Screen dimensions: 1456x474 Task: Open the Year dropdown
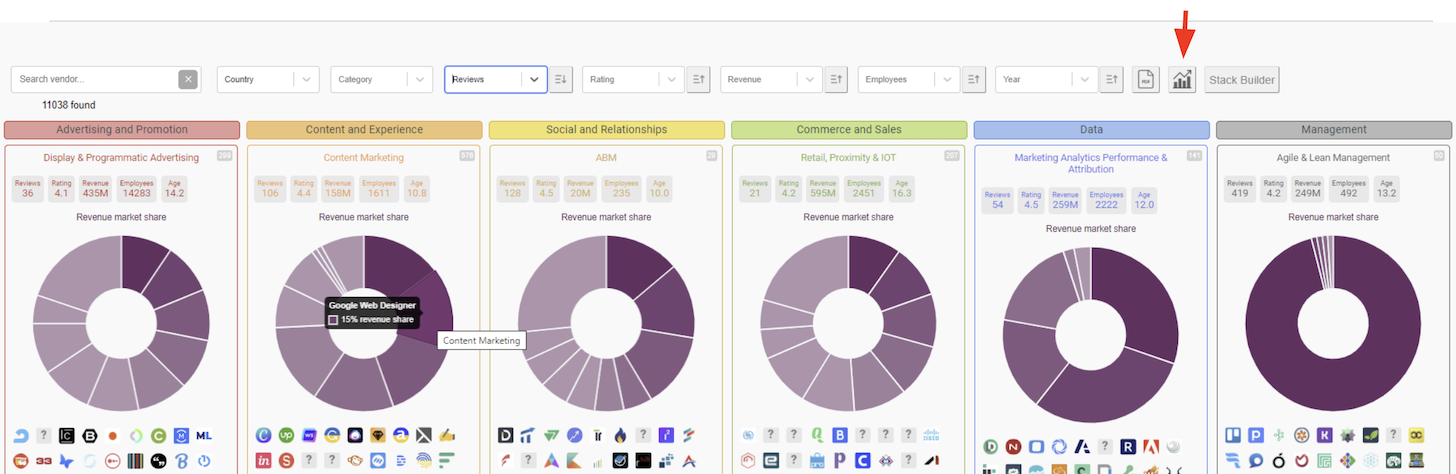1046,80
